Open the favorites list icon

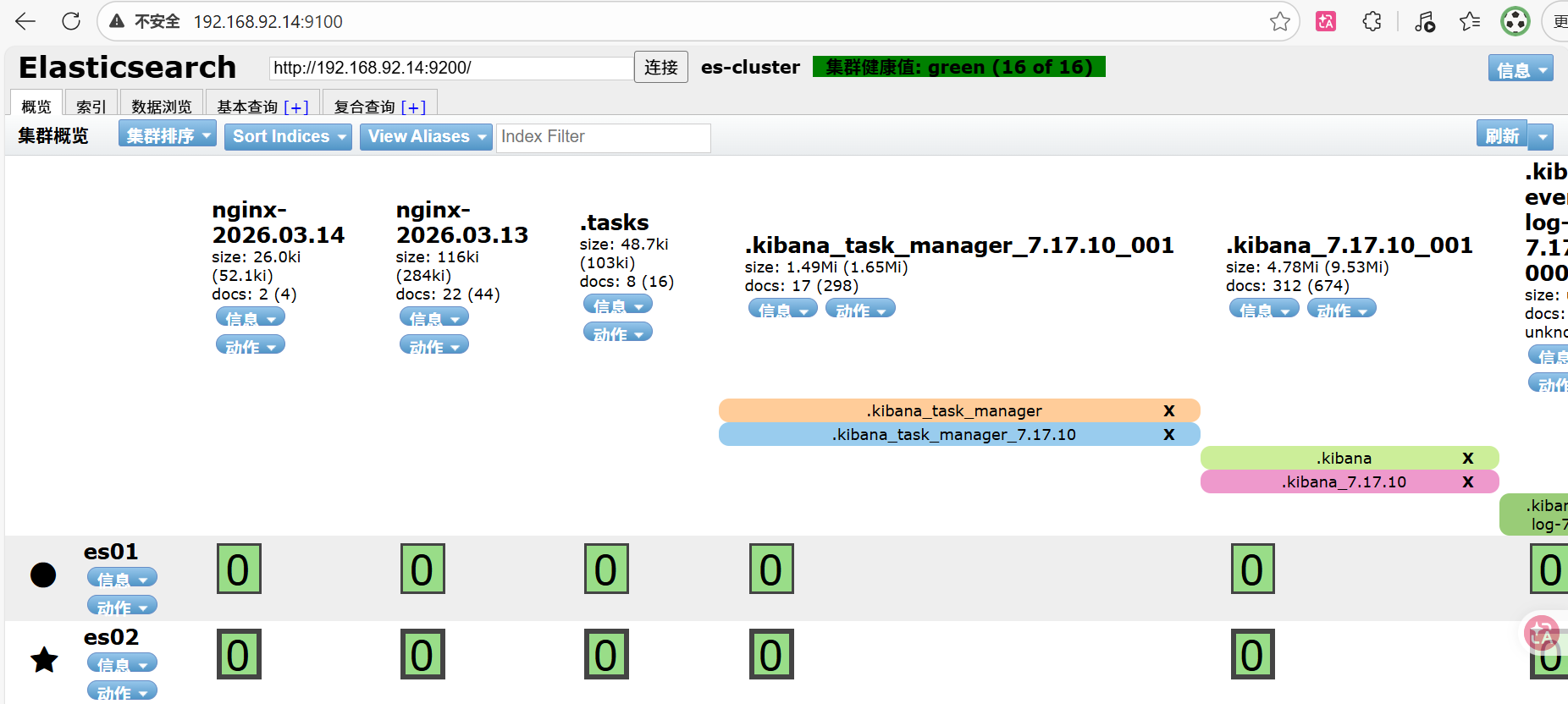1470,21
